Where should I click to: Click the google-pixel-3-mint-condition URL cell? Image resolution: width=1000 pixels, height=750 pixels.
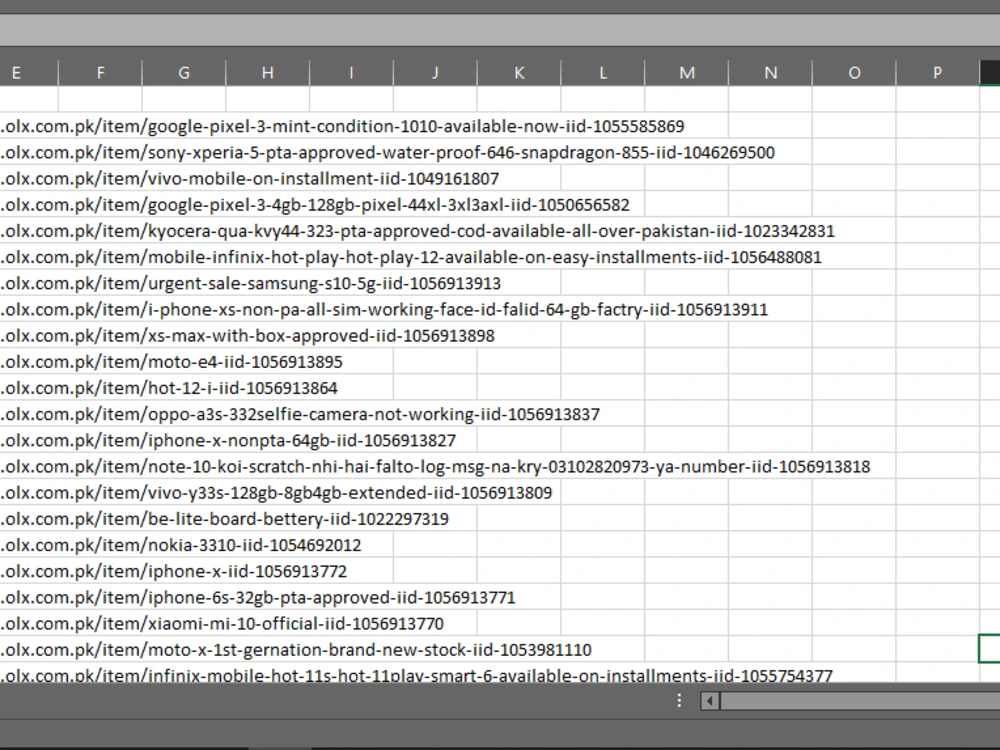tap(342, 126)
